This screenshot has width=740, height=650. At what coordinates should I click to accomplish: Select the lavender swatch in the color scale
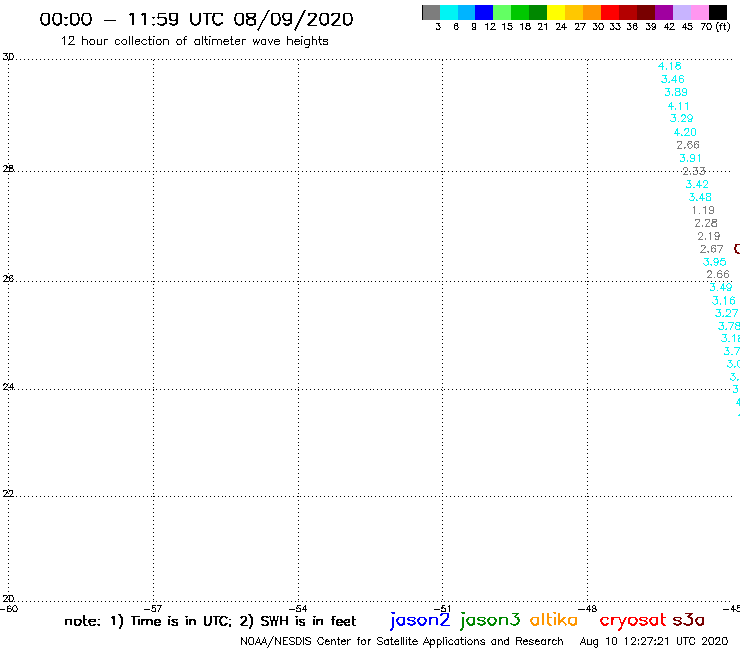(x=682, y=12)
